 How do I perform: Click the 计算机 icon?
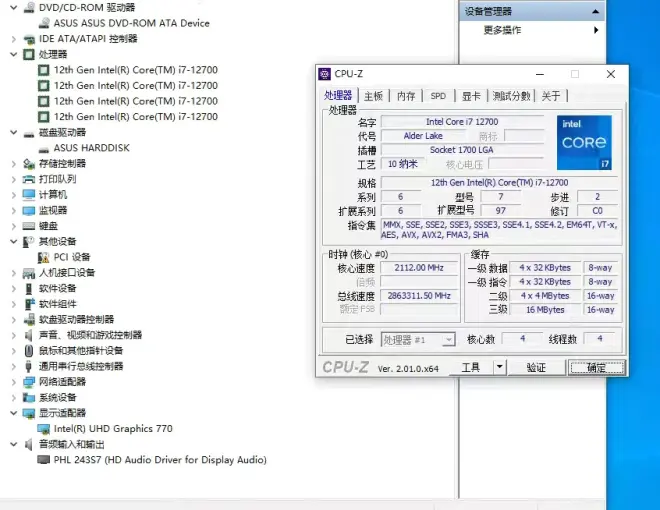click(x=29, y=195)
